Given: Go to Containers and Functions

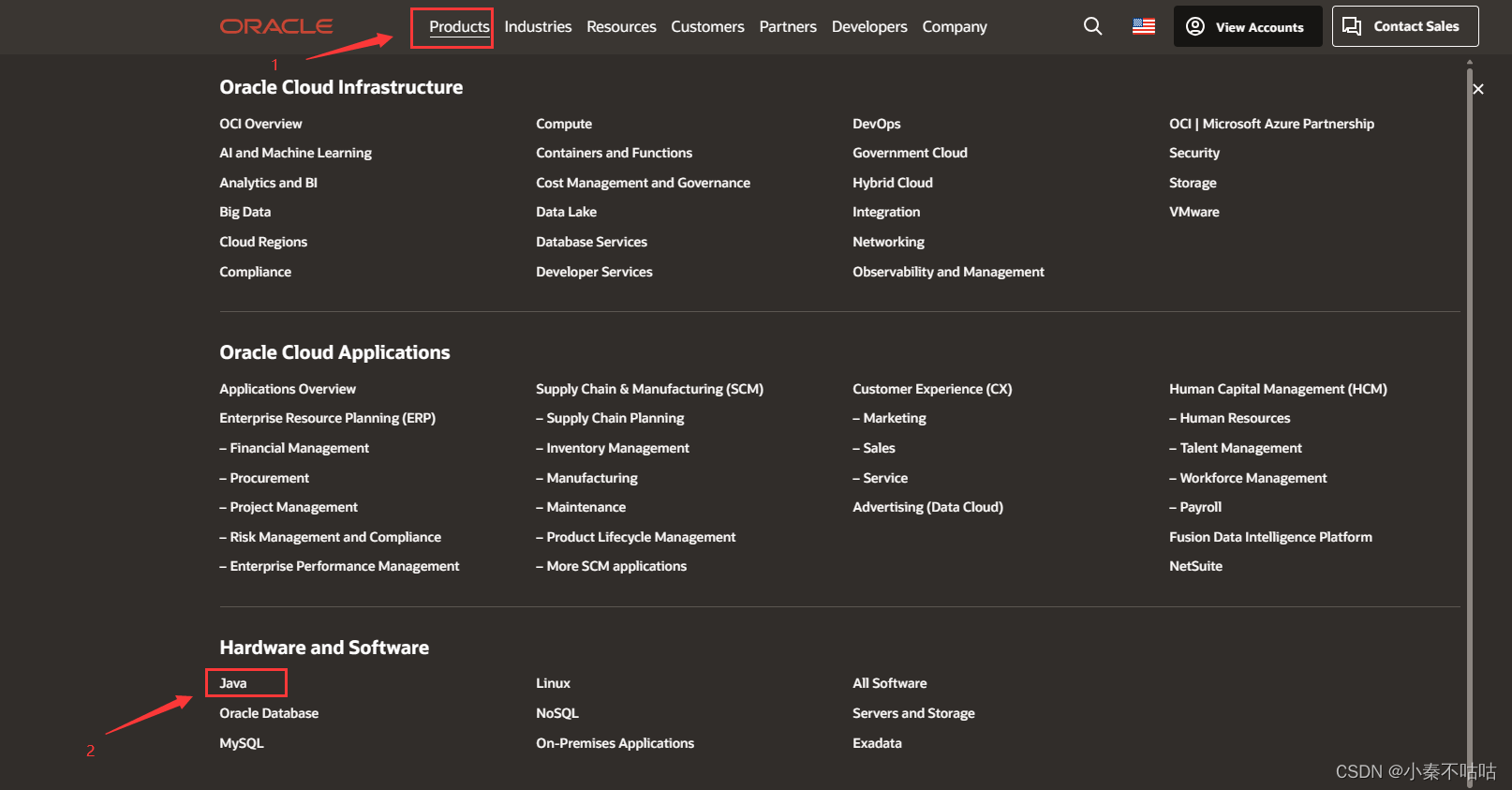Looking at the screenshot, I should pos(614,153).
